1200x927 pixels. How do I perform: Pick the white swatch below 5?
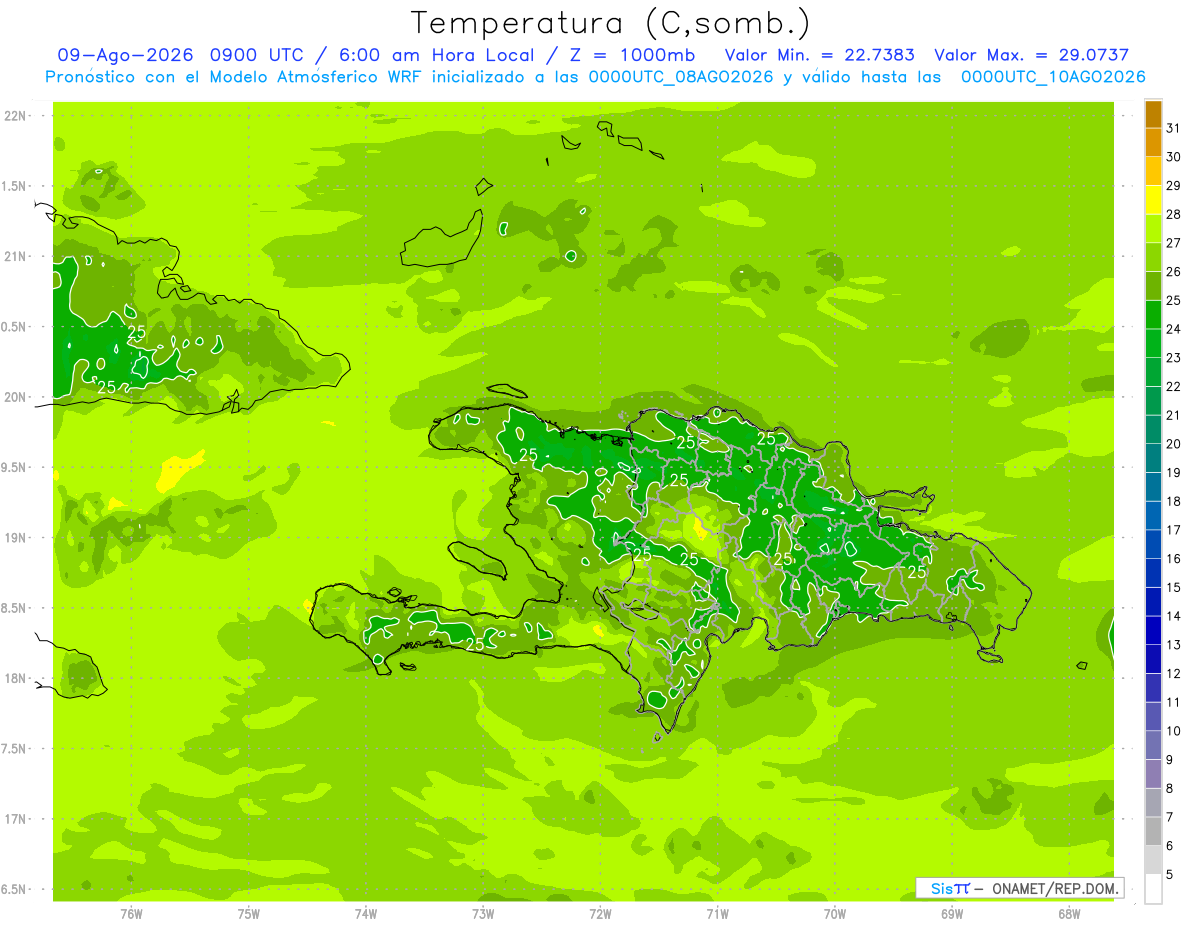[x=1153, y=889]
